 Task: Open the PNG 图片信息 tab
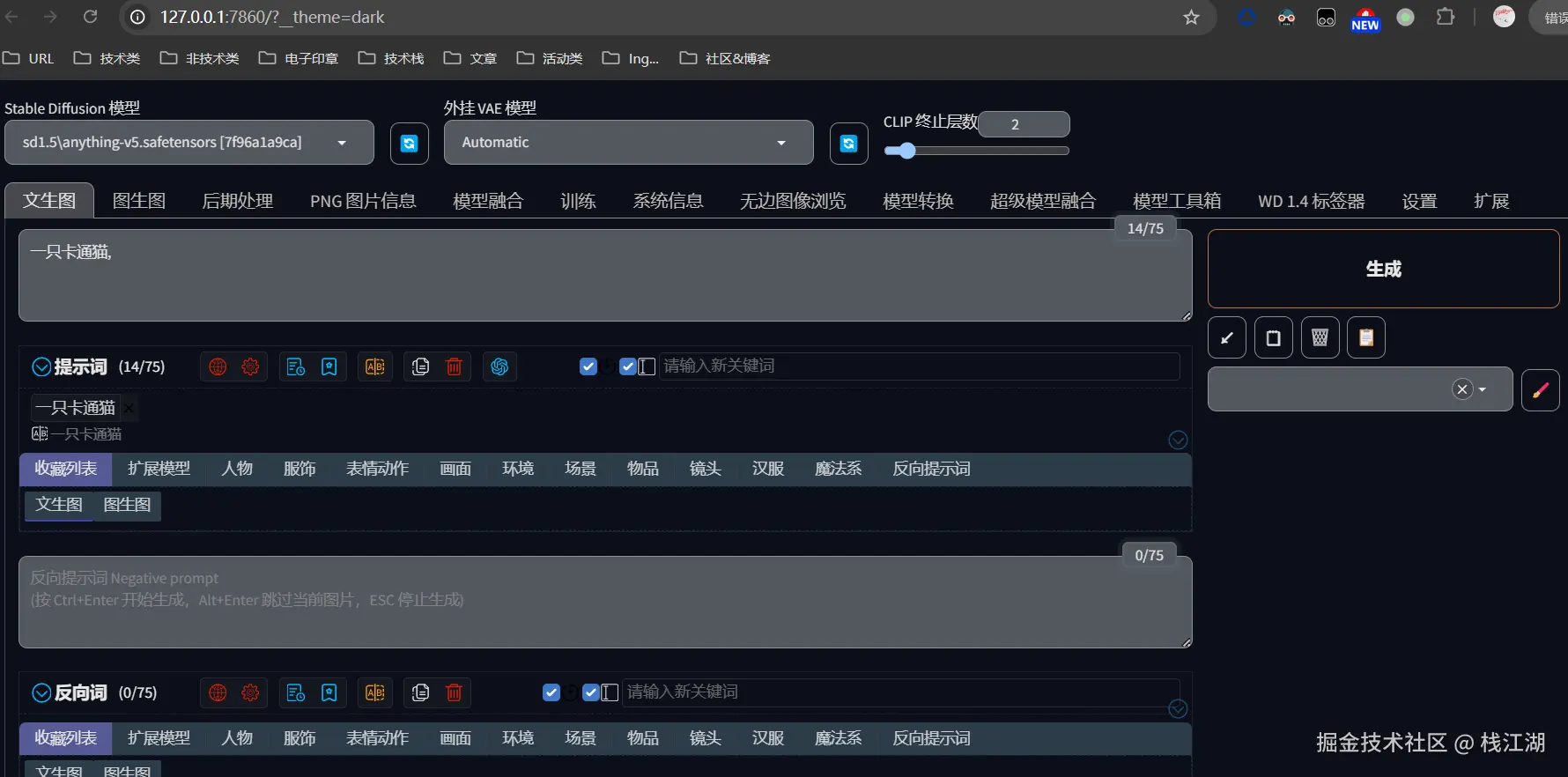(x=363, y=201)
